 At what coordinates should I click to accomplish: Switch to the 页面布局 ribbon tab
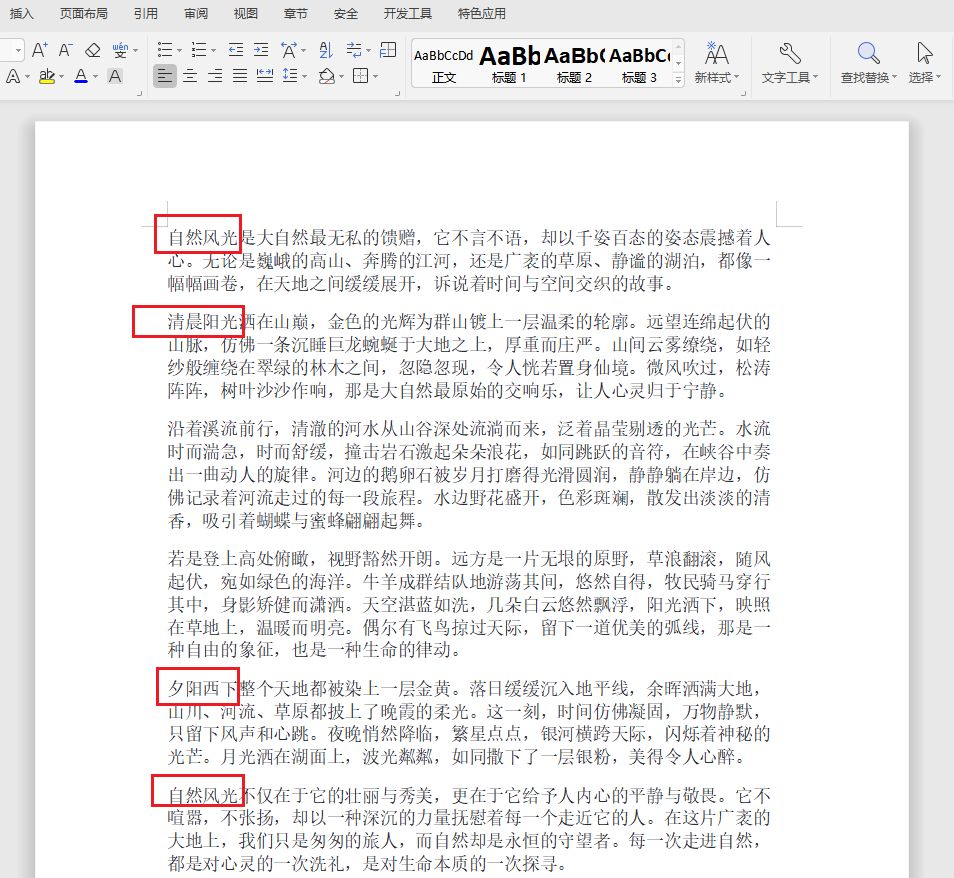coord(84,13)
